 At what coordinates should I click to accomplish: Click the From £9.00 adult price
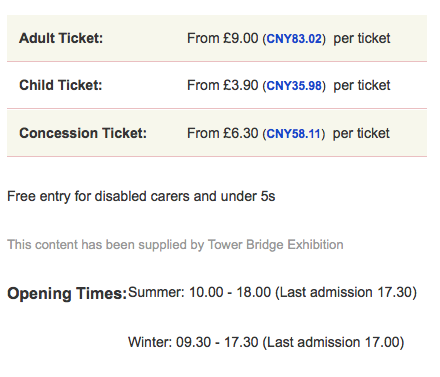(222, 38)
